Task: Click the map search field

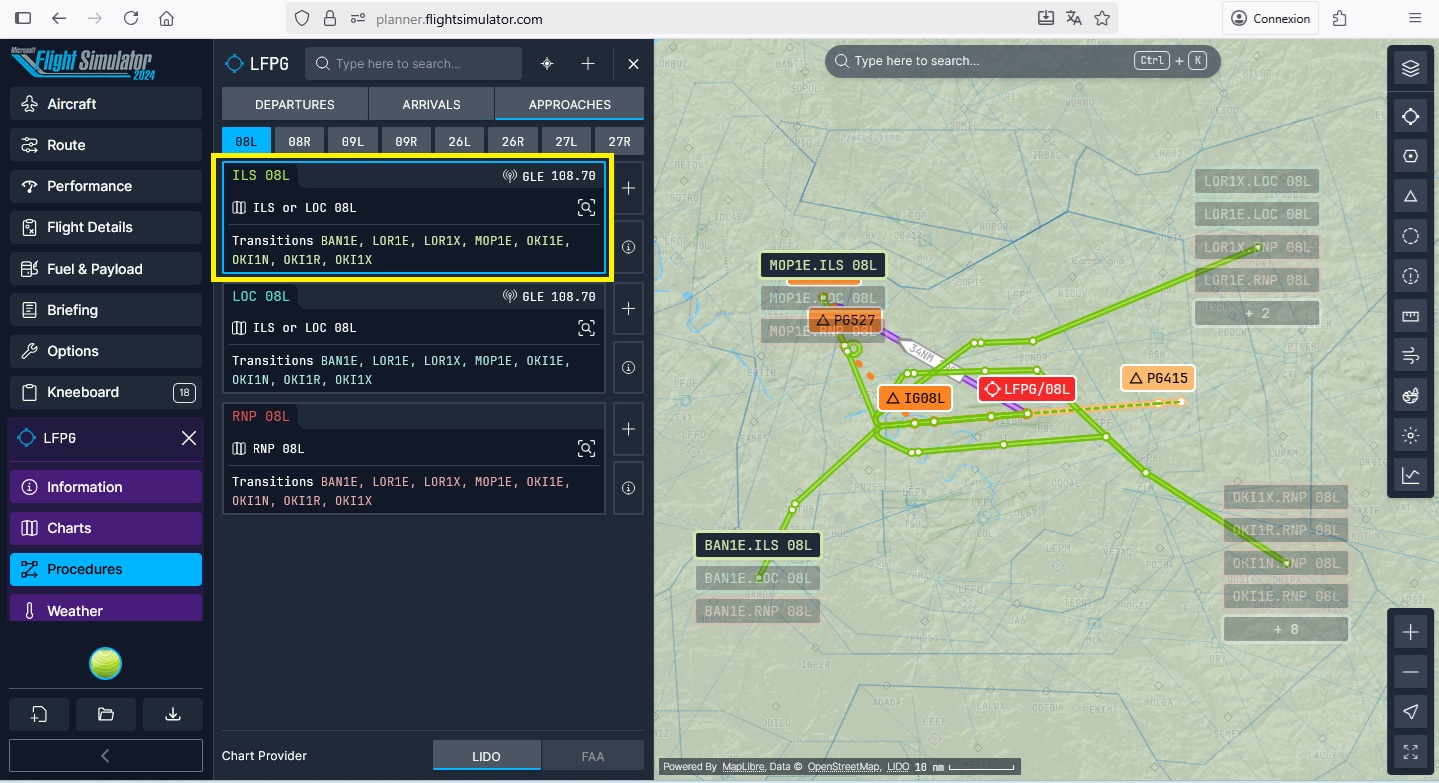Action: tap(990, 61)
